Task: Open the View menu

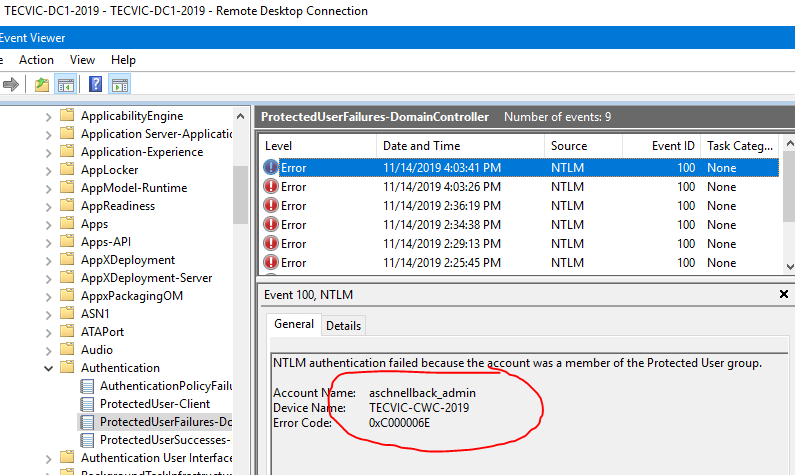Action: pyautogui.click(x=82, y=60)
